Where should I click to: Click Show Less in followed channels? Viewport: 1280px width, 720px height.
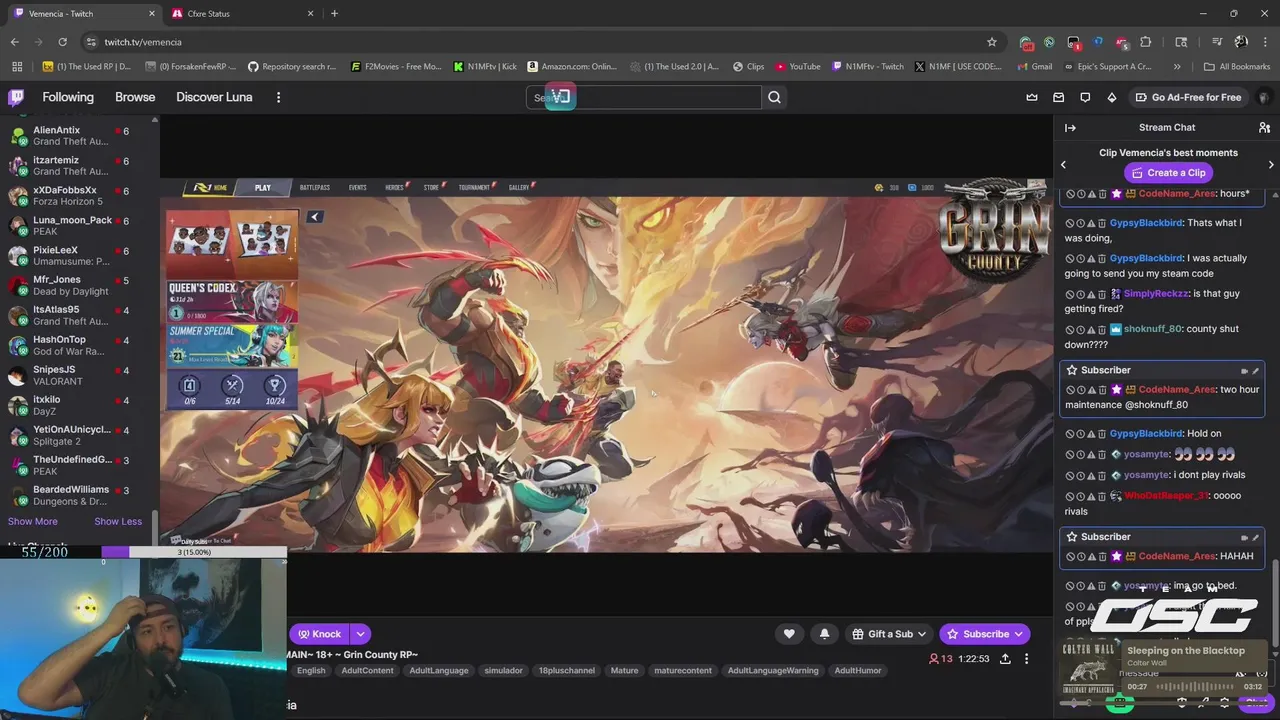tap(118, 521)
